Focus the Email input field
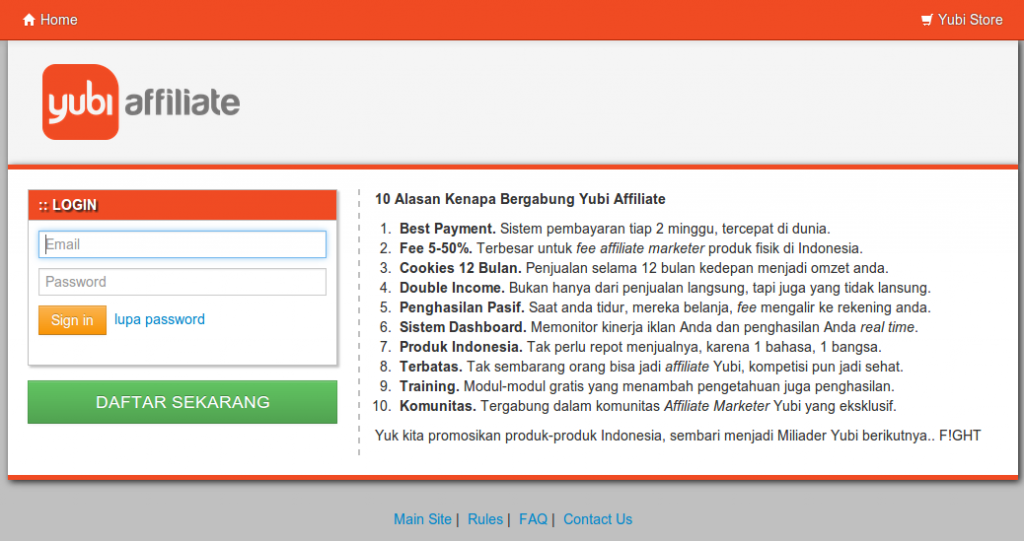This screenshot has width=1024, height=541. [182, 244]
